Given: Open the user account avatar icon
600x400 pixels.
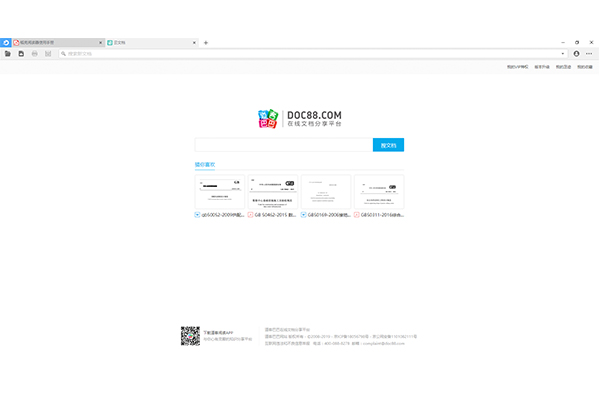Looking at the screenshot, I should click(x=576, y=54).
